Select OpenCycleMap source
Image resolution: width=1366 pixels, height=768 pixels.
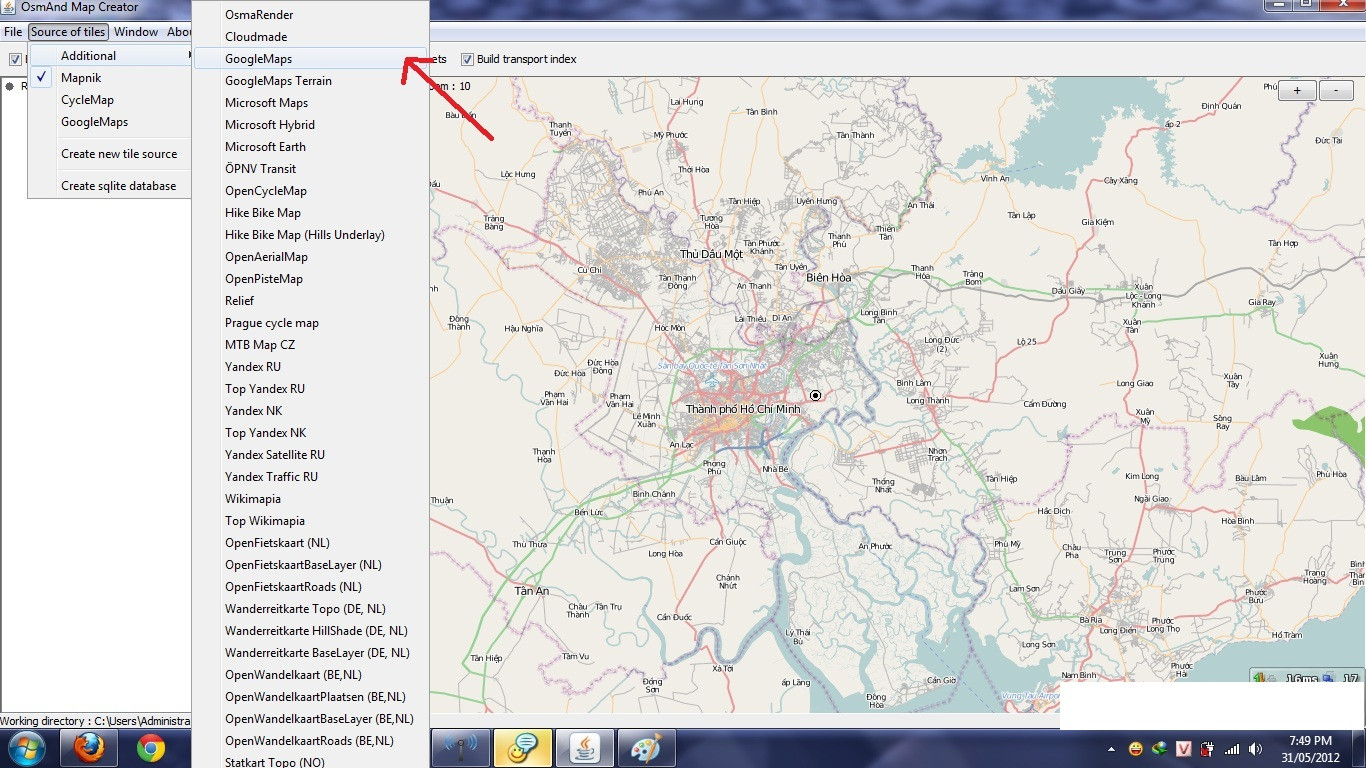pyautogui.click(x=311, y=191)
